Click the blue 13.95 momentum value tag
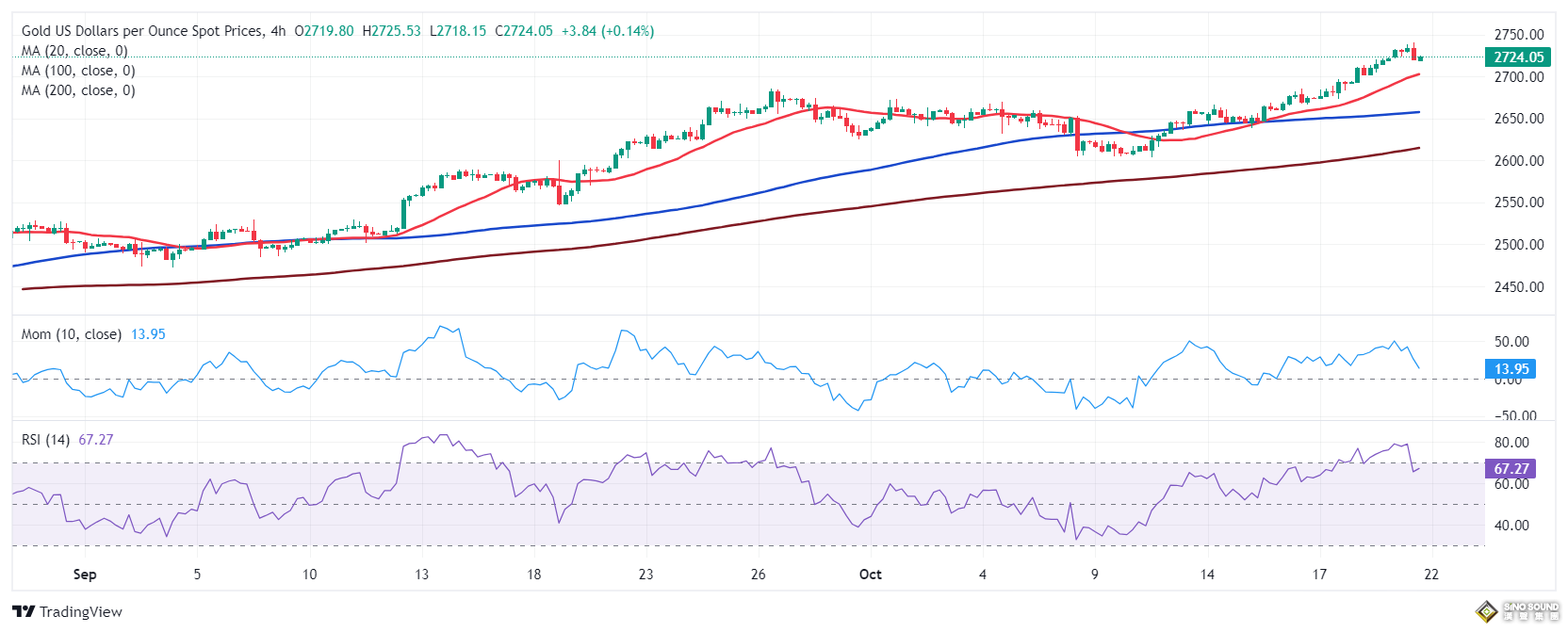 pos(1511,369)
